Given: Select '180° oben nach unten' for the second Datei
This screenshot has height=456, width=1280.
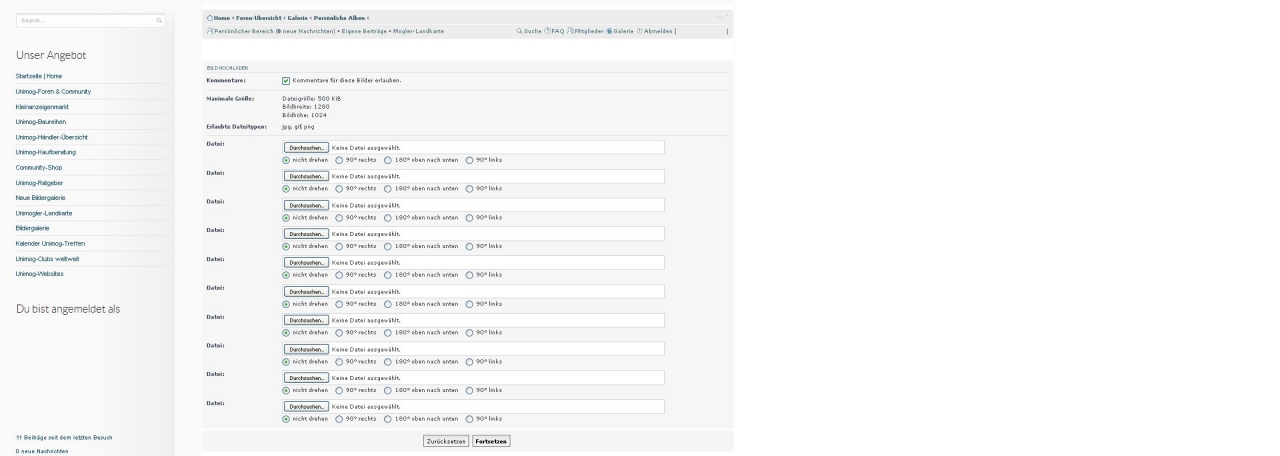Looking at the screenshot, I should click(x=388, y=188).
